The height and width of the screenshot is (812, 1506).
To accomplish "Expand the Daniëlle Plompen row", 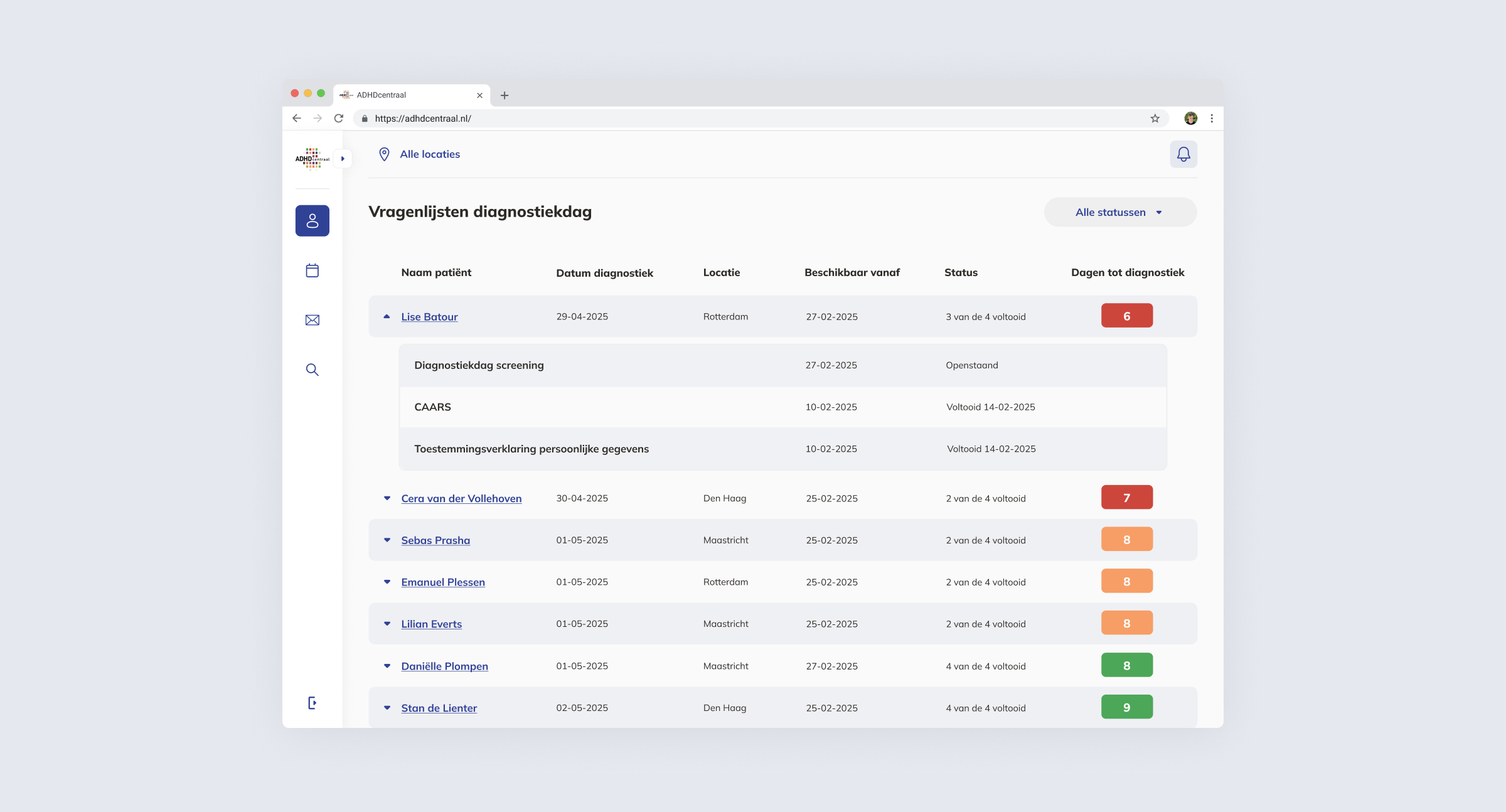I will (387, 666).
